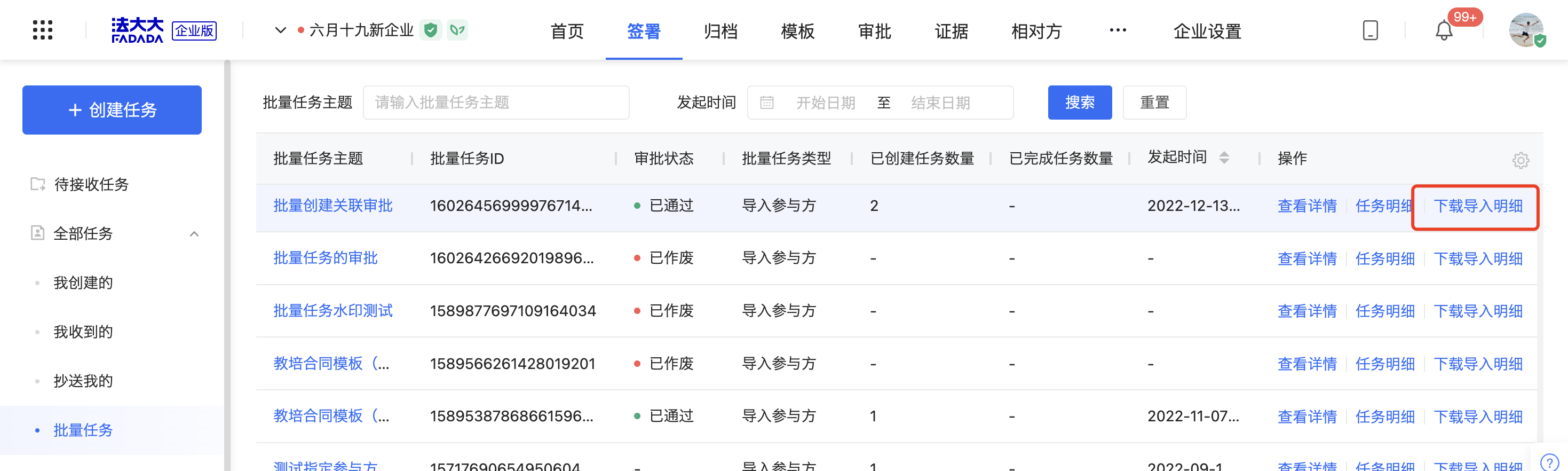The height and width of the screenshot is (471, 1568).
Task: View 查看详情 for 批量任务水印测试
Action: tap(1307, 311)
